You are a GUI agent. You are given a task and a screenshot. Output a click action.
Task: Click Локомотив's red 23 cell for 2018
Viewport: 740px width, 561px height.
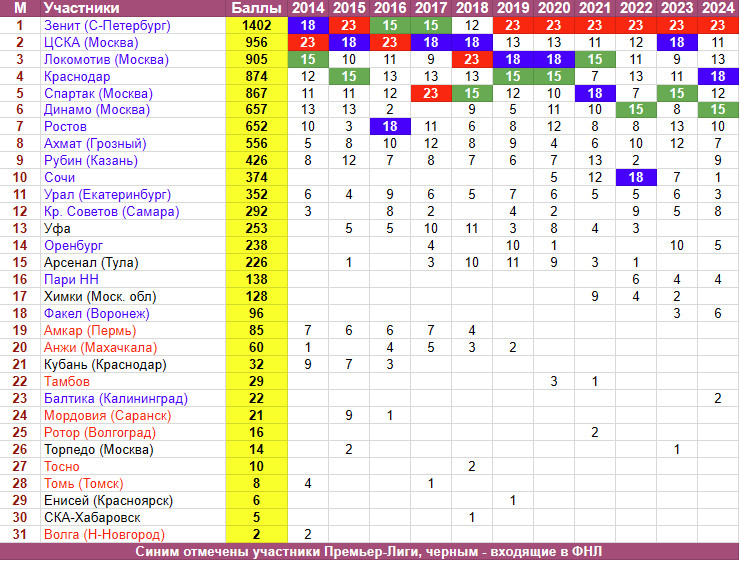tap(471, 59)
